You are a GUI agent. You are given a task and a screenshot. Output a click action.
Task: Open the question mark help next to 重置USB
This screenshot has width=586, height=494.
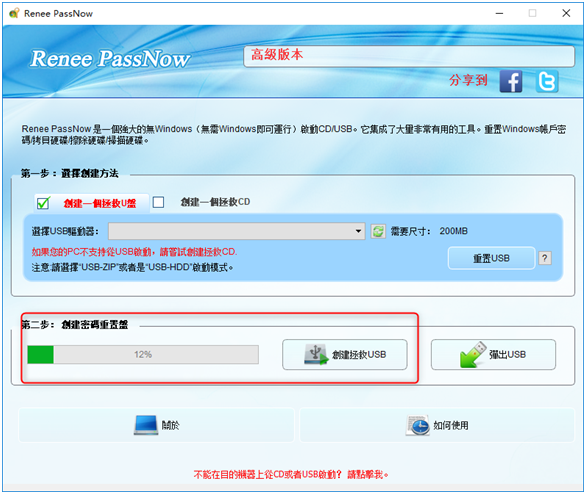tap(545, 258)
